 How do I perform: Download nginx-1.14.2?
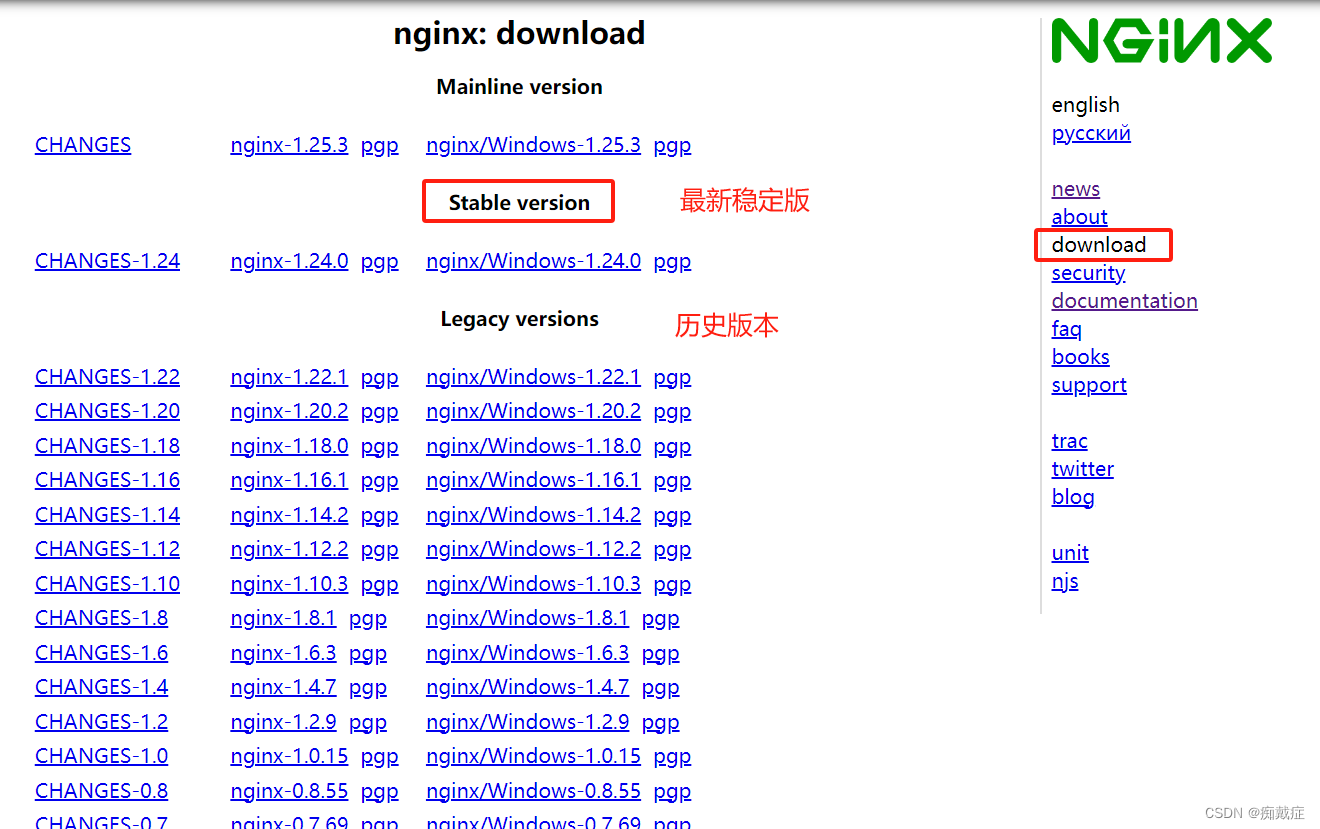point(289,515)
